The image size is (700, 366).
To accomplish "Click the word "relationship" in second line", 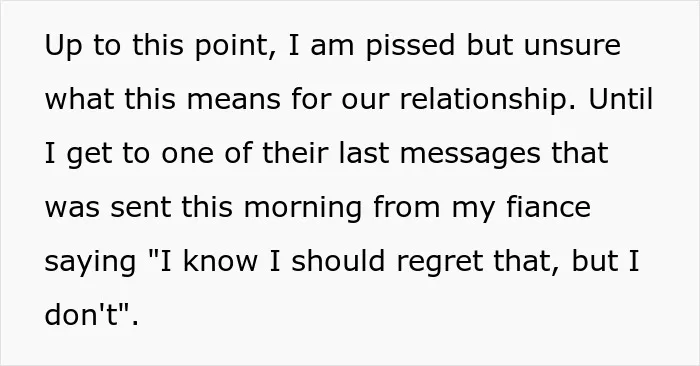I will click(488, 99).
